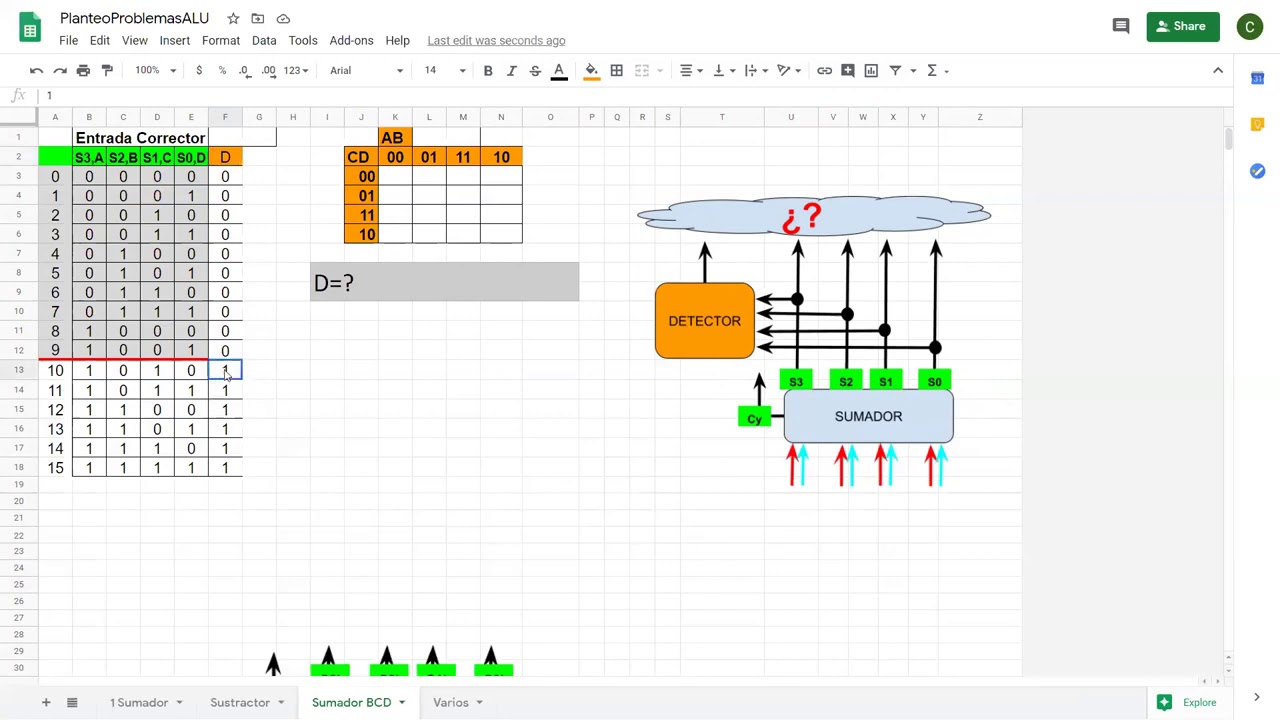Open the Insert menu

pyautogui.click(x=174, y=40)
